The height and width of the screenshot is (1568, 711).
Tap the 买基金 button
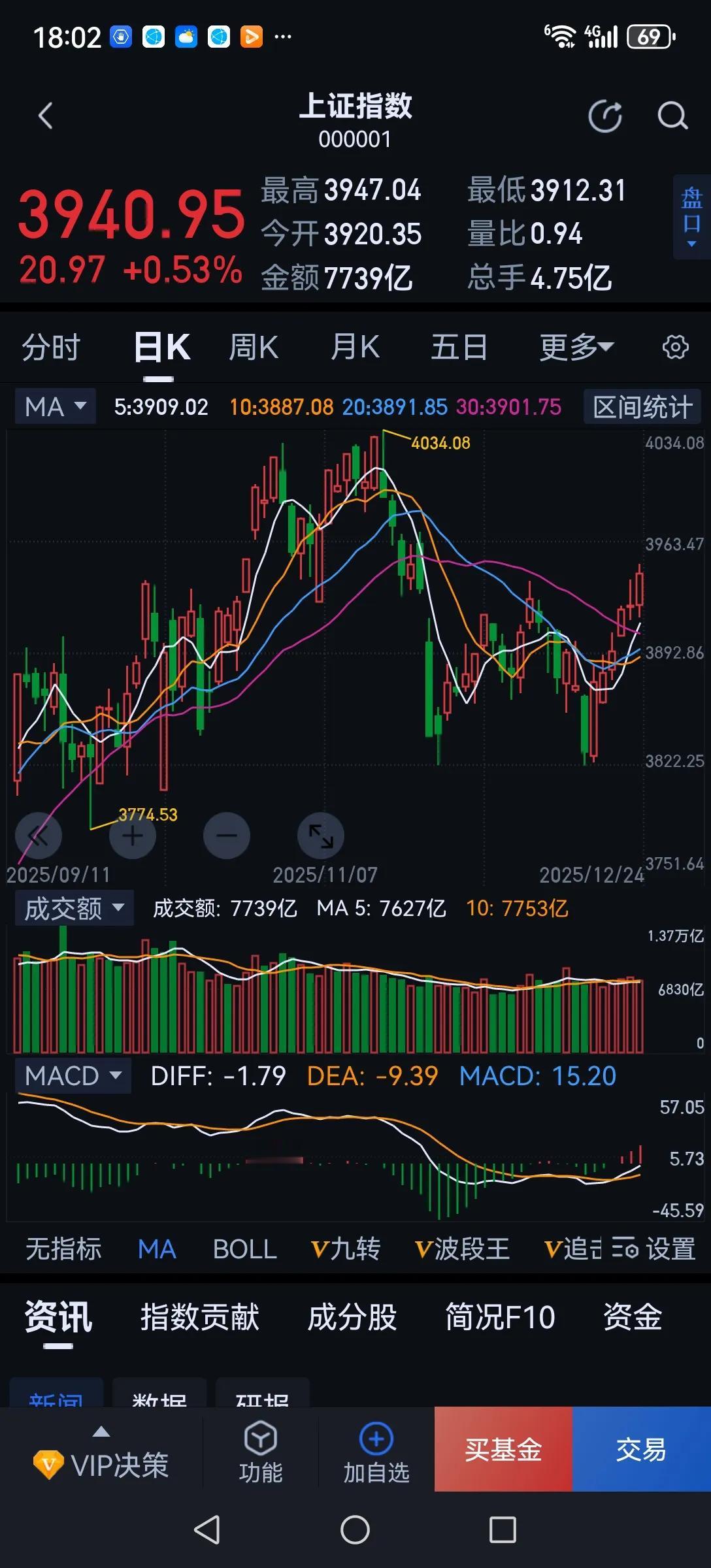503,1449
